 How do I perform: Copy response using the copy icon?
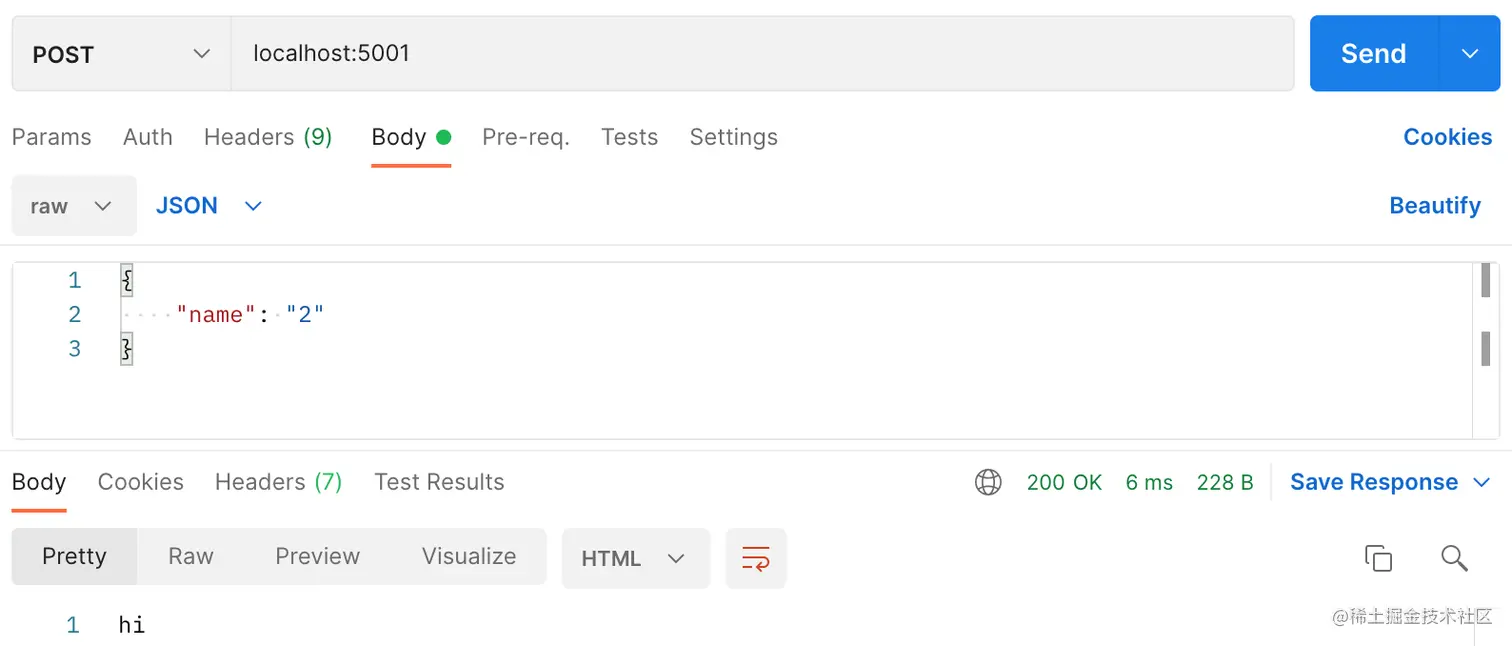pyautogui.click(x=1378, y=558)
